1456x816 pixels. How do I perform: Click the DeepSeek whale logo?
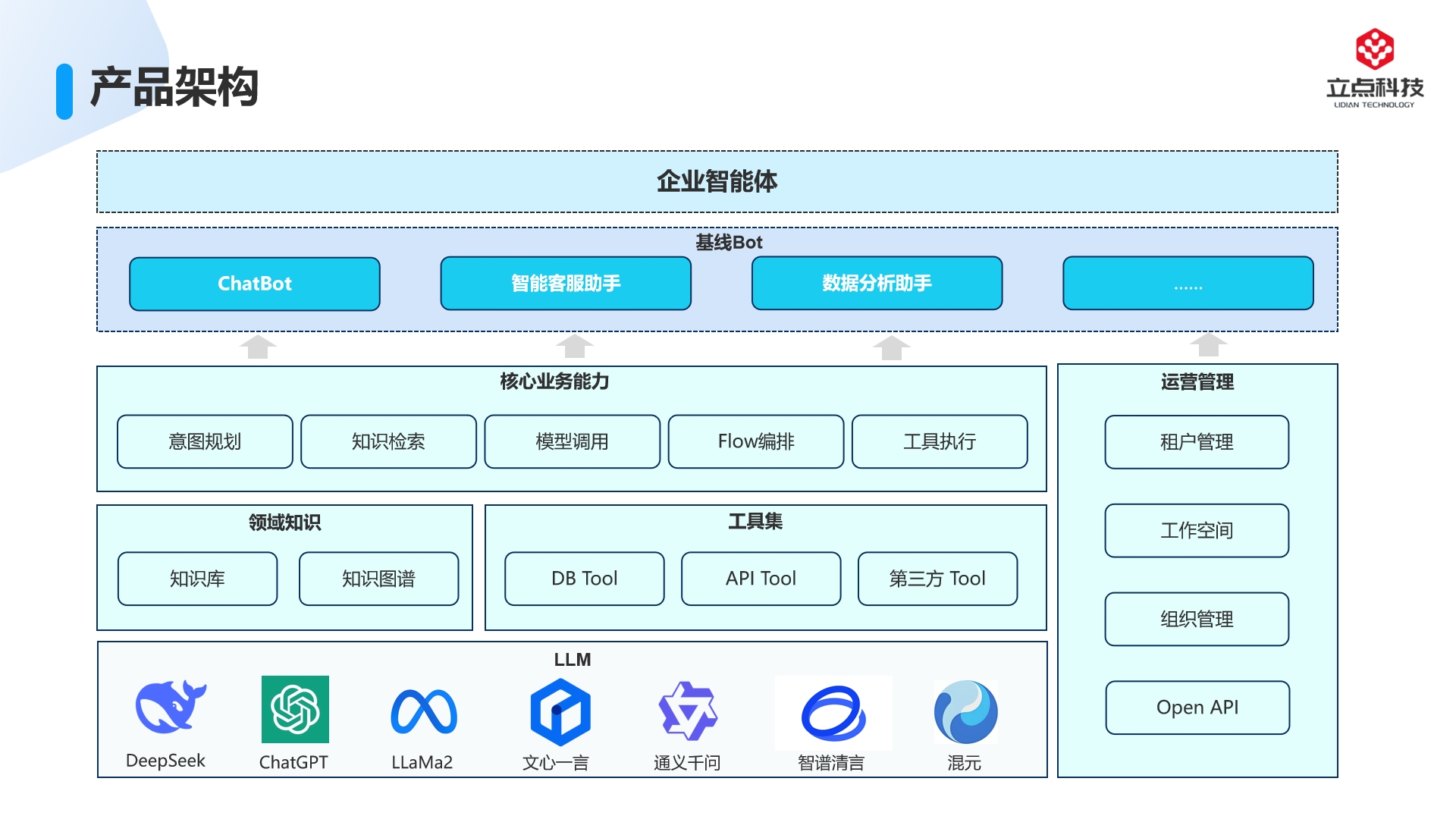(x=171, y=706)
